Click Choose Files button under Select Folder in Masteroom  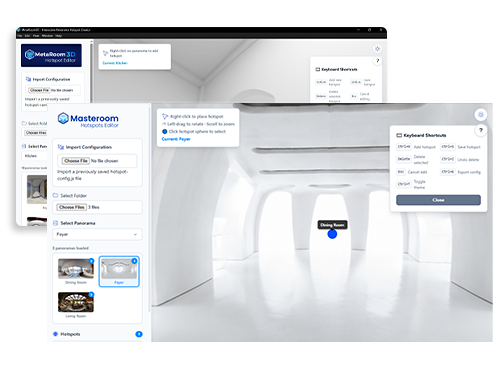(x=72, y=207)
